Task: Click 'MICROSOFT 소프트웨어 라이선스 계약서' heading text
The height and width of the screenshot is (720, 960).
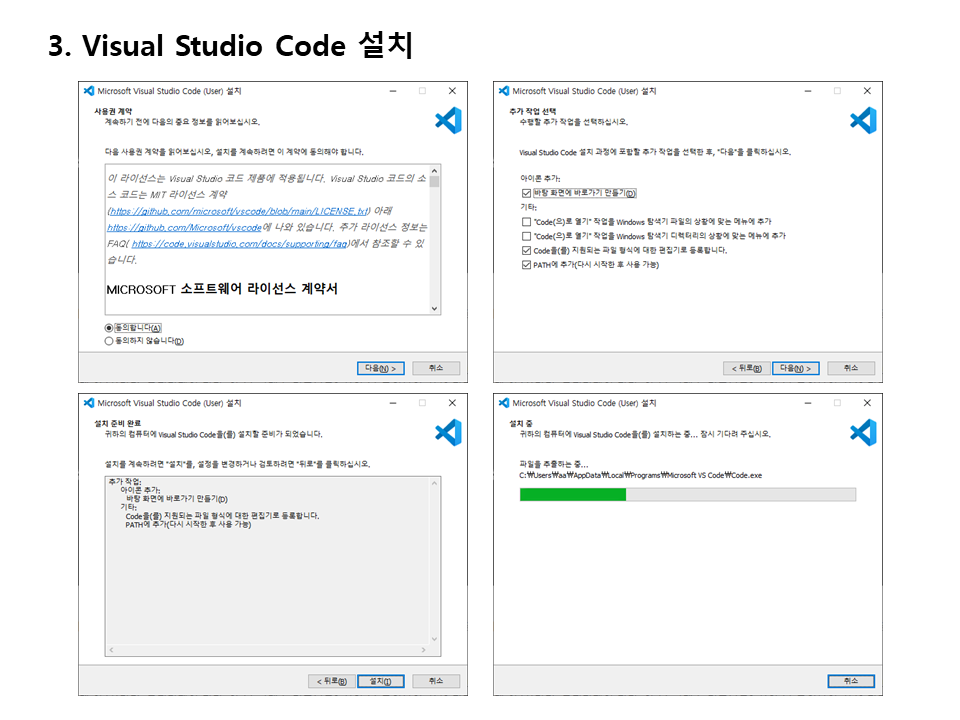Action: pos(222,288)
